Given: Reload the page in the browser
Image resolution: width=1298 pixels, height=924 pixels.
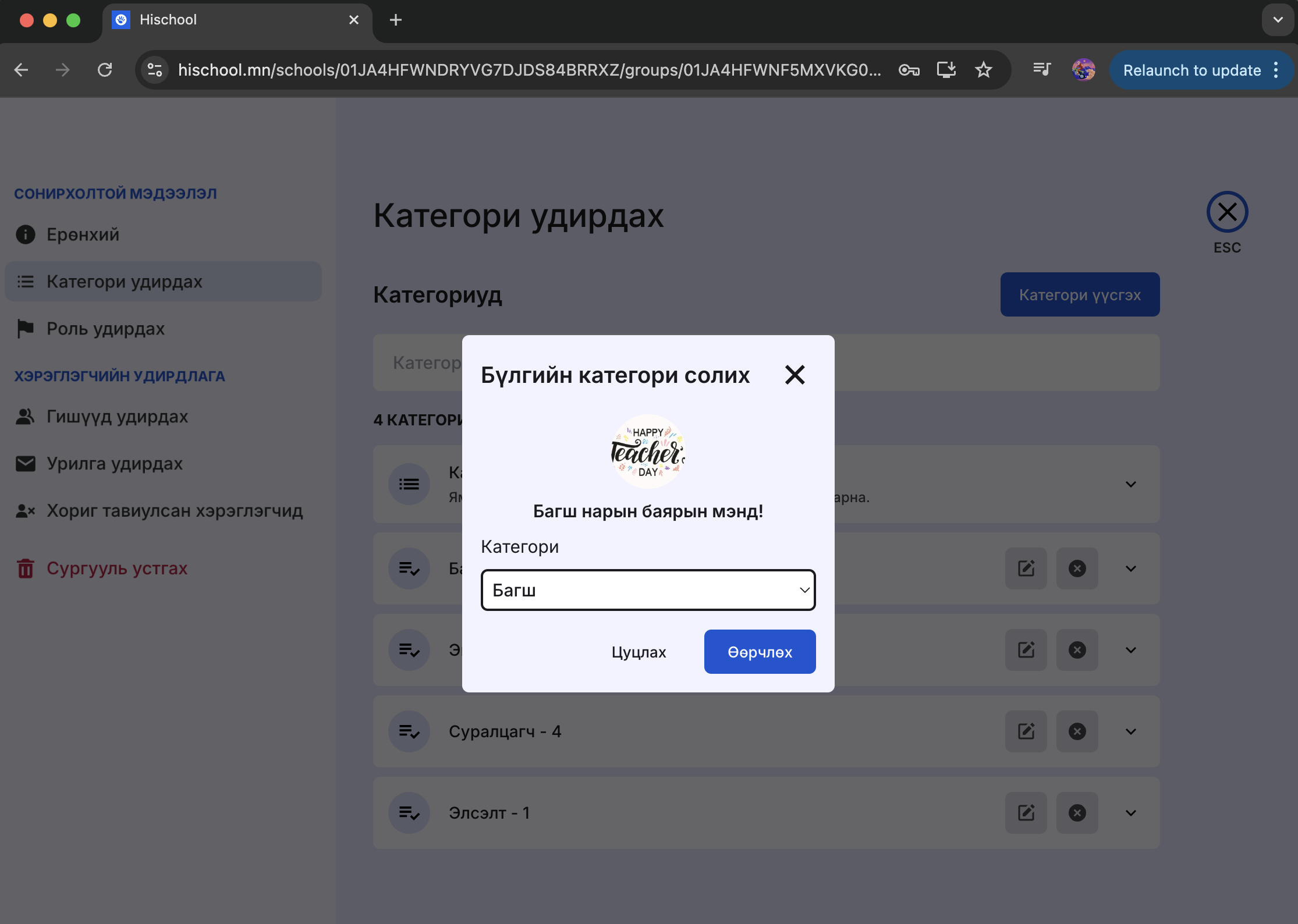Looking at the screenshot, I should point(105,70).
